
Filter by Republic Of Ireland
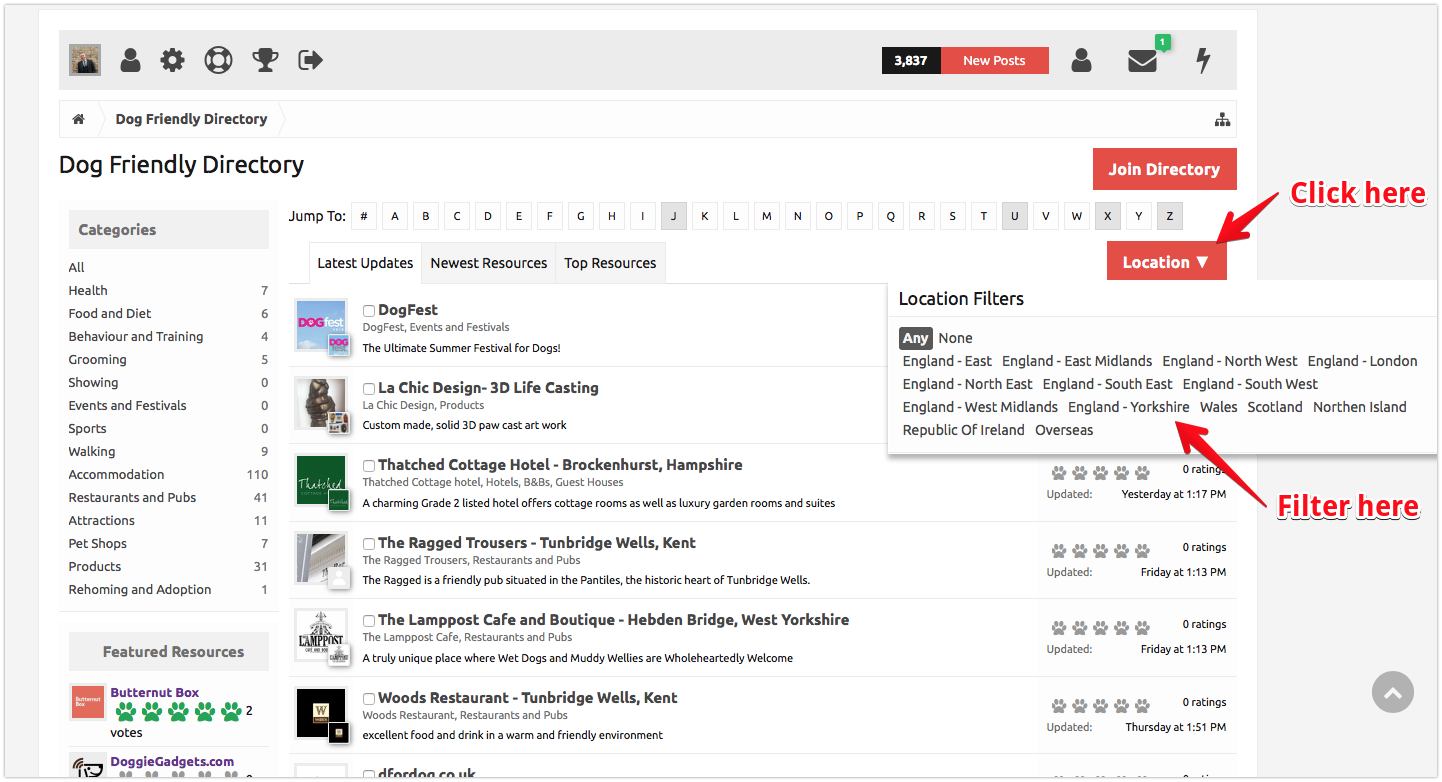[x=964, y=430]
